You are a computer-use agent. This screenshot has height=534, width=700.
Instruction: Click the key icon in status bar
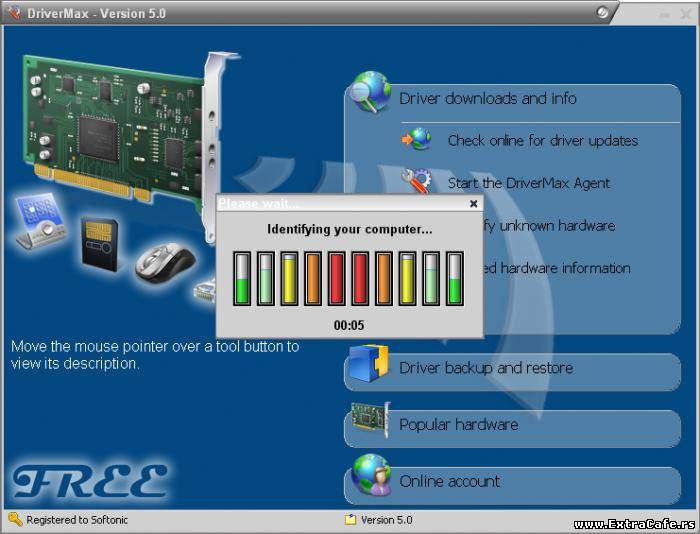[x=15, y=519]
